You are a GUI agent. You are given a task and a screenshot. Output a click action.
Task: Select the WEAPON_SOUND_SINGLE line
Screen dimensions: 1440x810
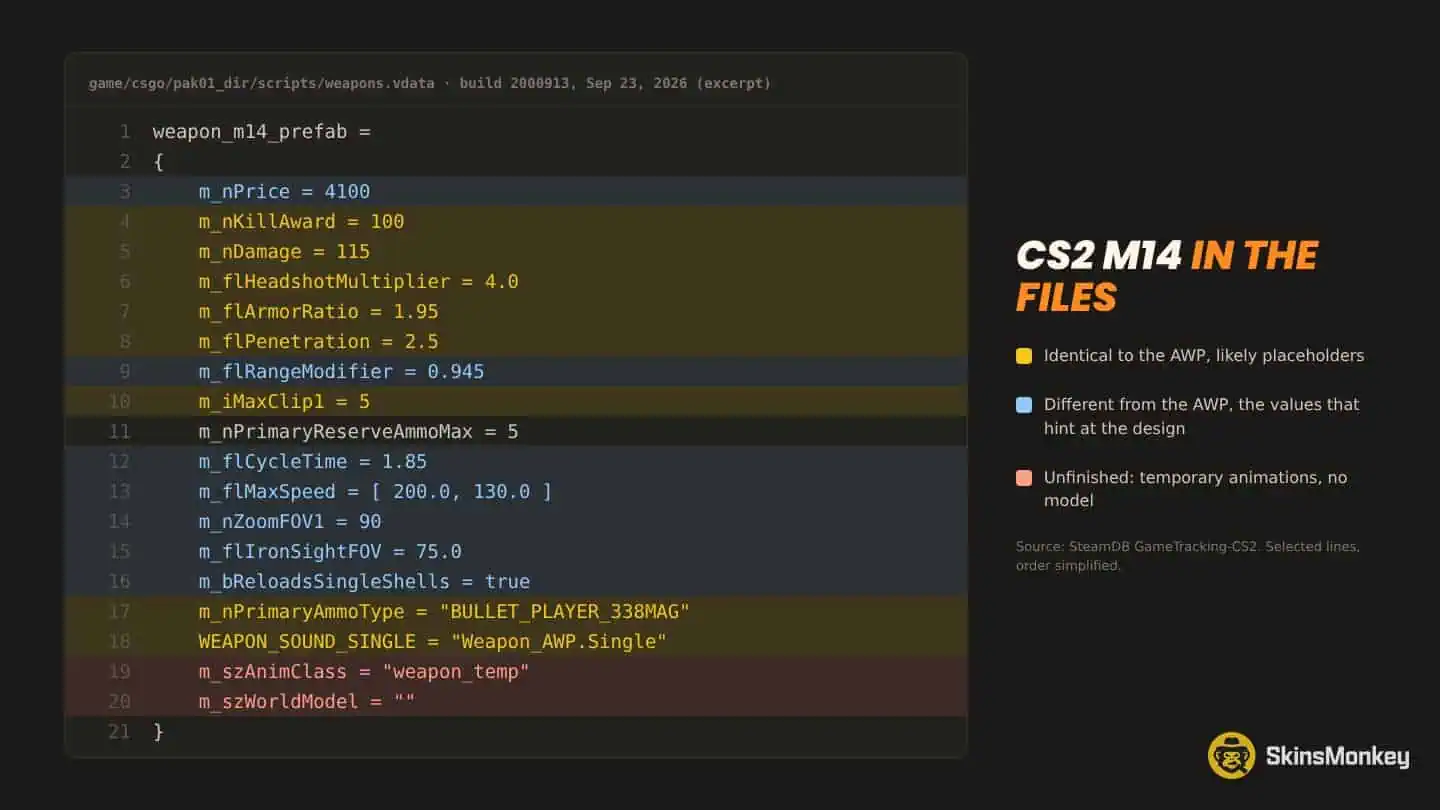[516, 642]
